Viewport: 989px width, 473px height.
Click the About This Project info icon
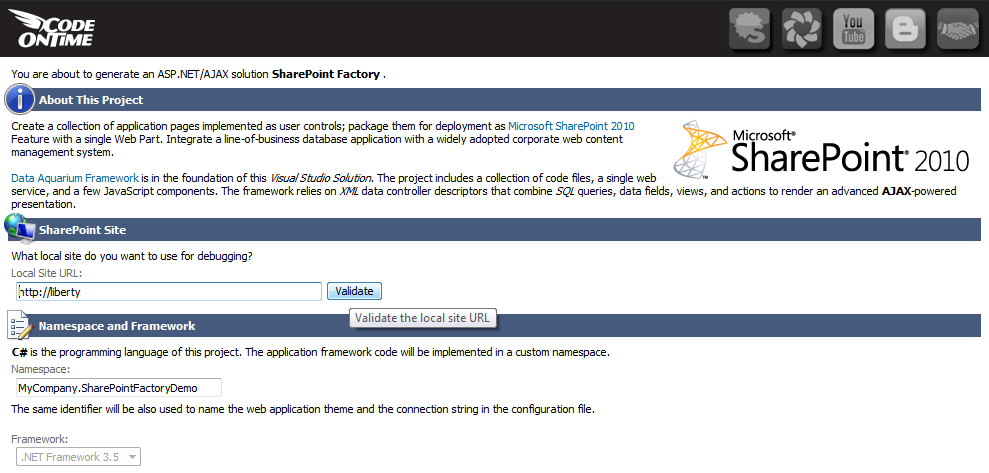point(20,99)
